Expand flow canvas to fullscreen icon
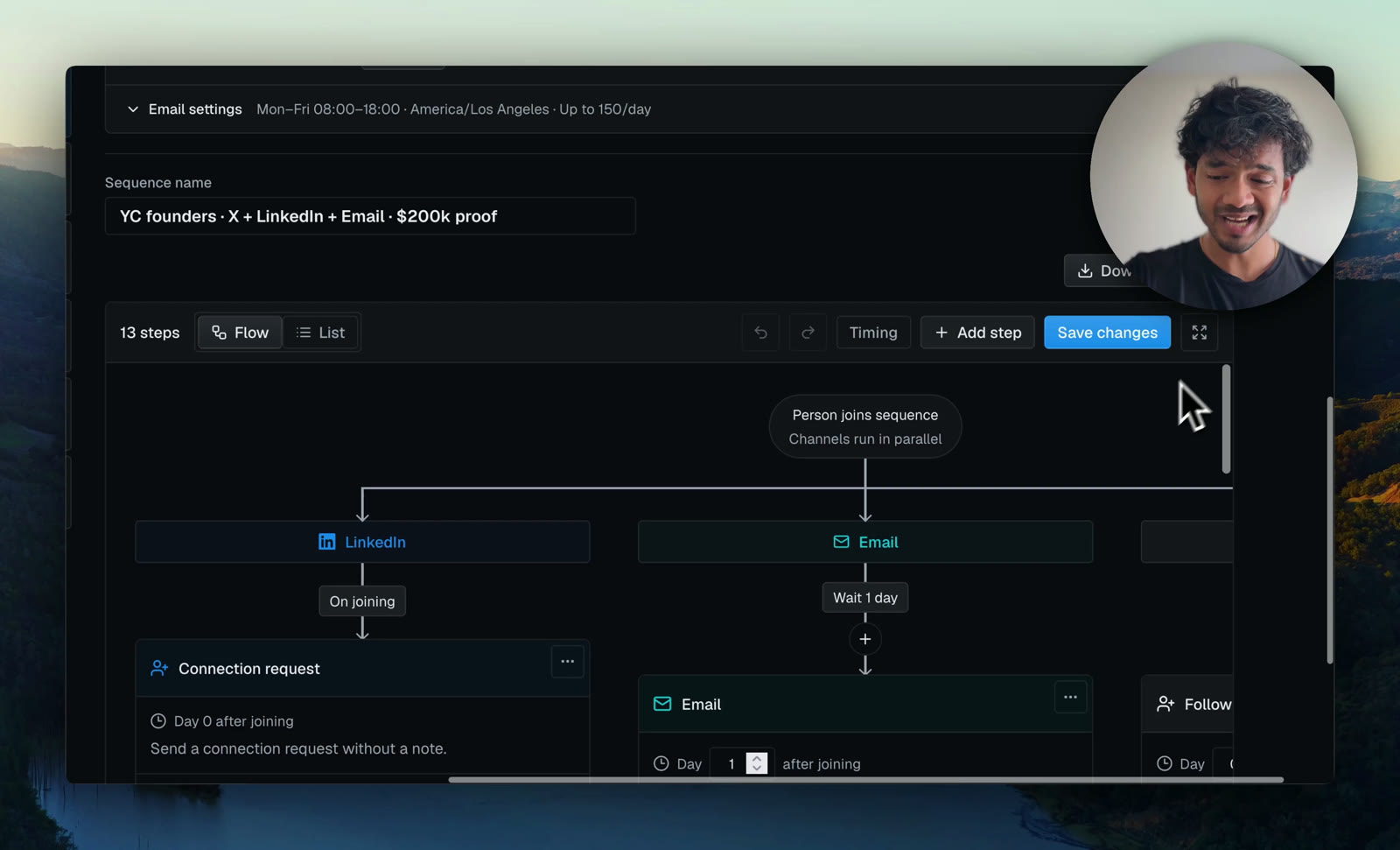 [1199, 333]
